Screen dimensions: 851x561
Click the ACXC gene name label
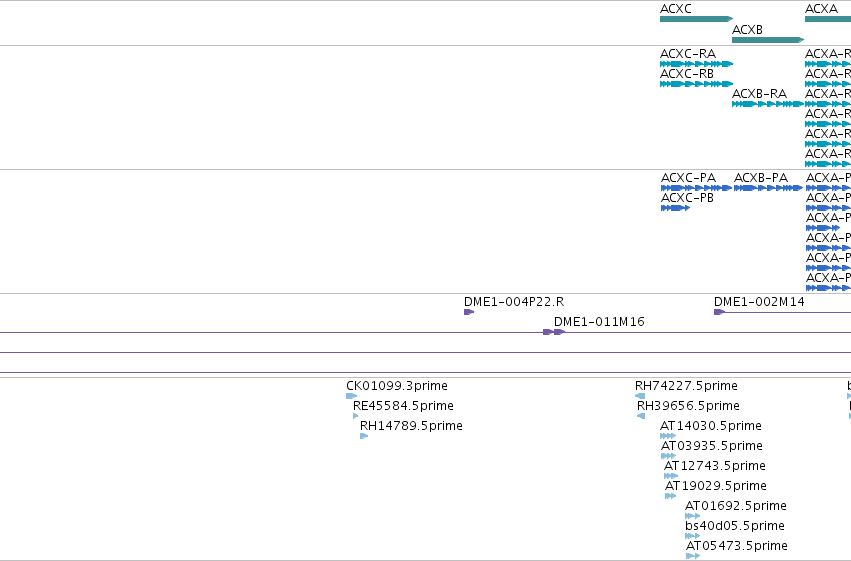pyautogui.click(x=676, y=9)
